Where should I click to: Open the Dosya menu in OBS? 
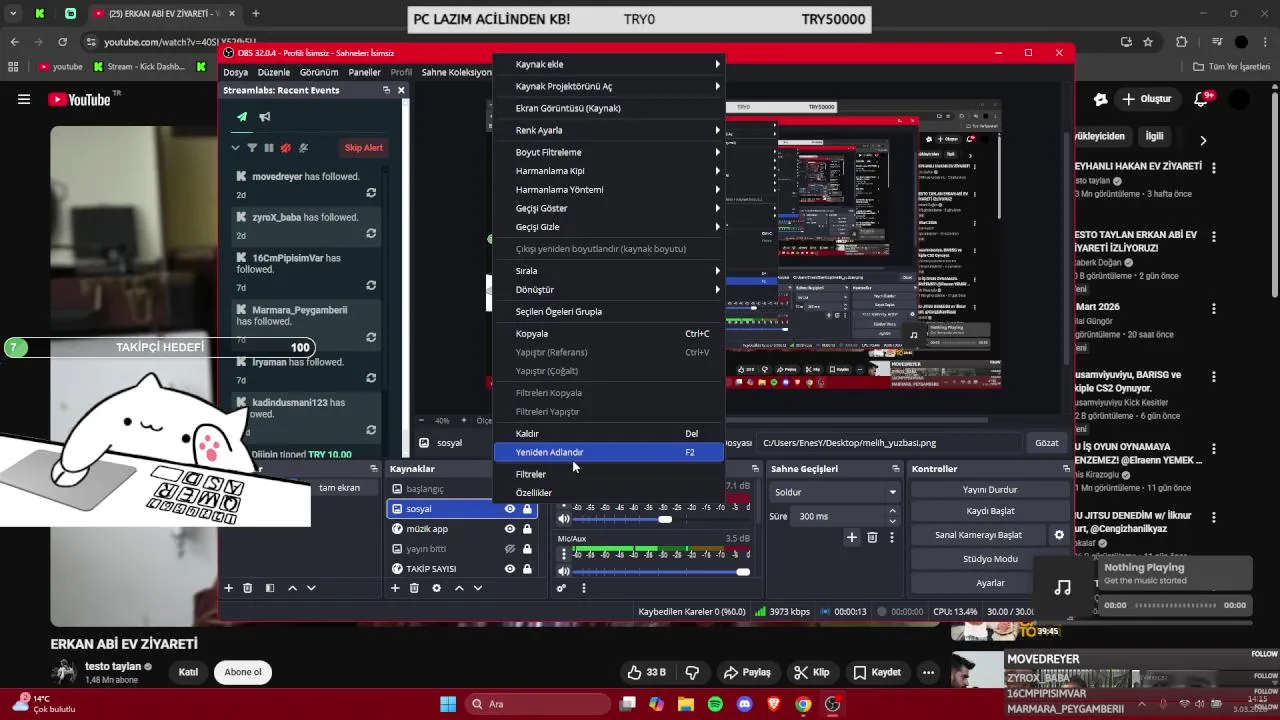tap(235, 72)
